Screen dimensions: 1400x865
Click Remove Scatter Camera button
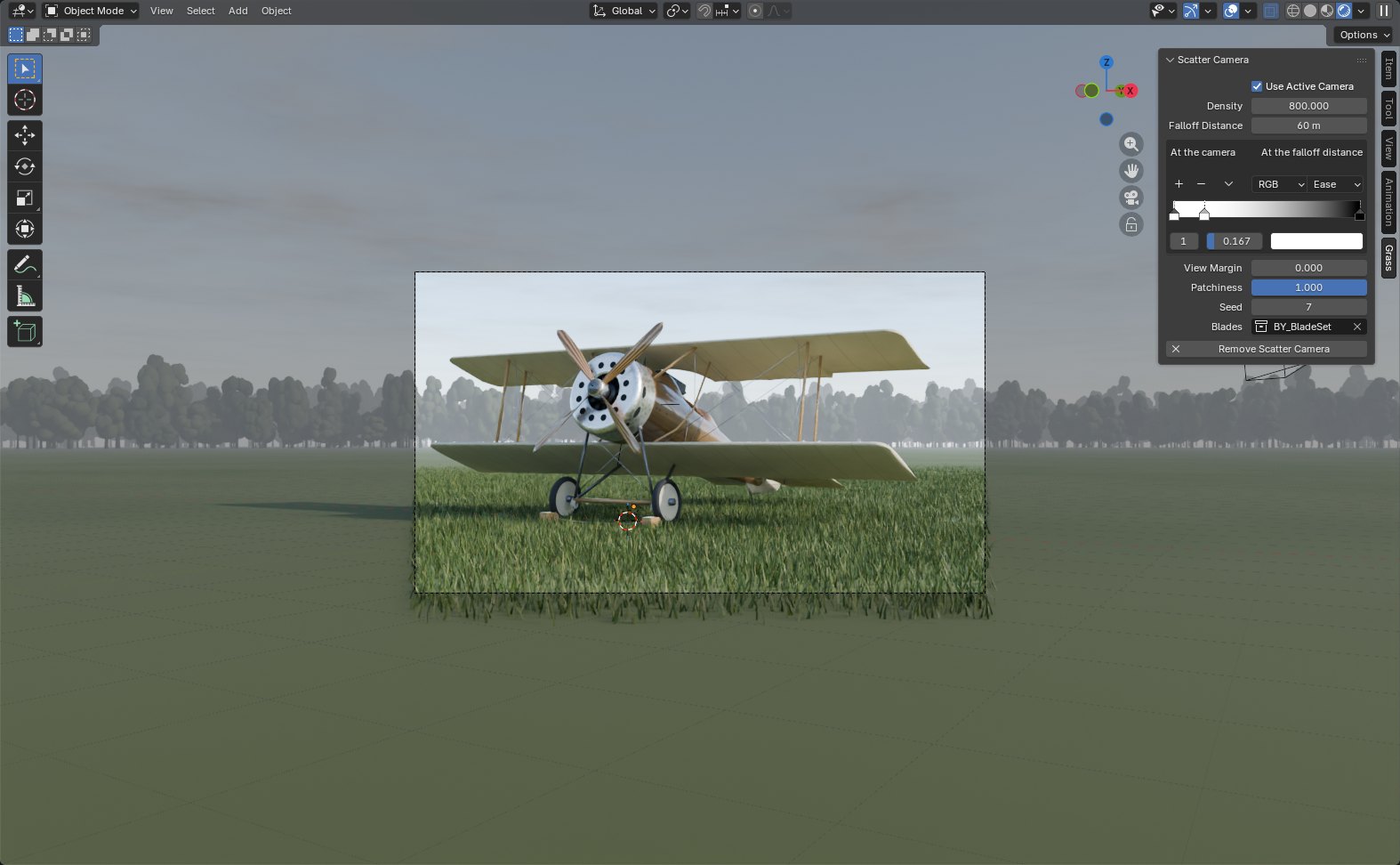[1267, 349]
